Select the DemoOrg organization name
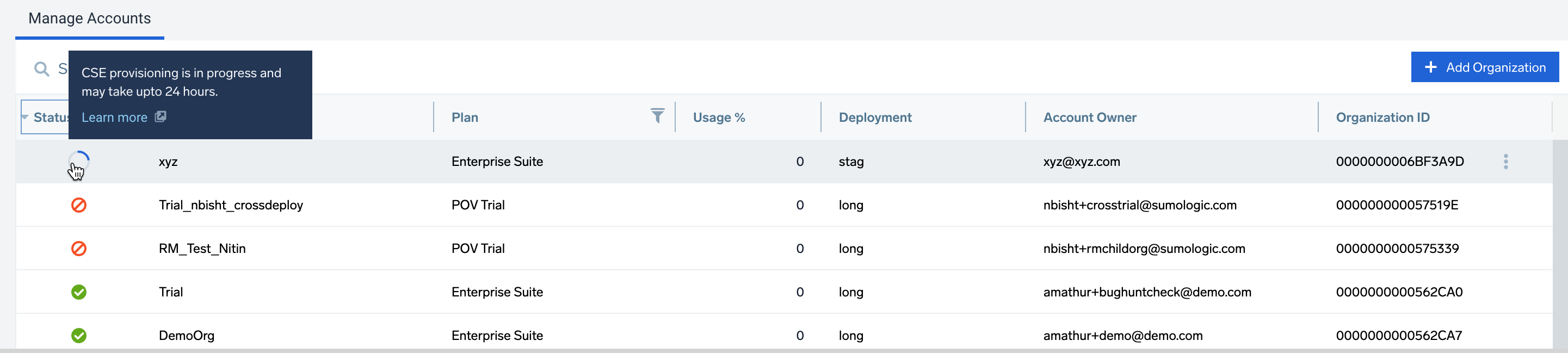 click(186, 336)
